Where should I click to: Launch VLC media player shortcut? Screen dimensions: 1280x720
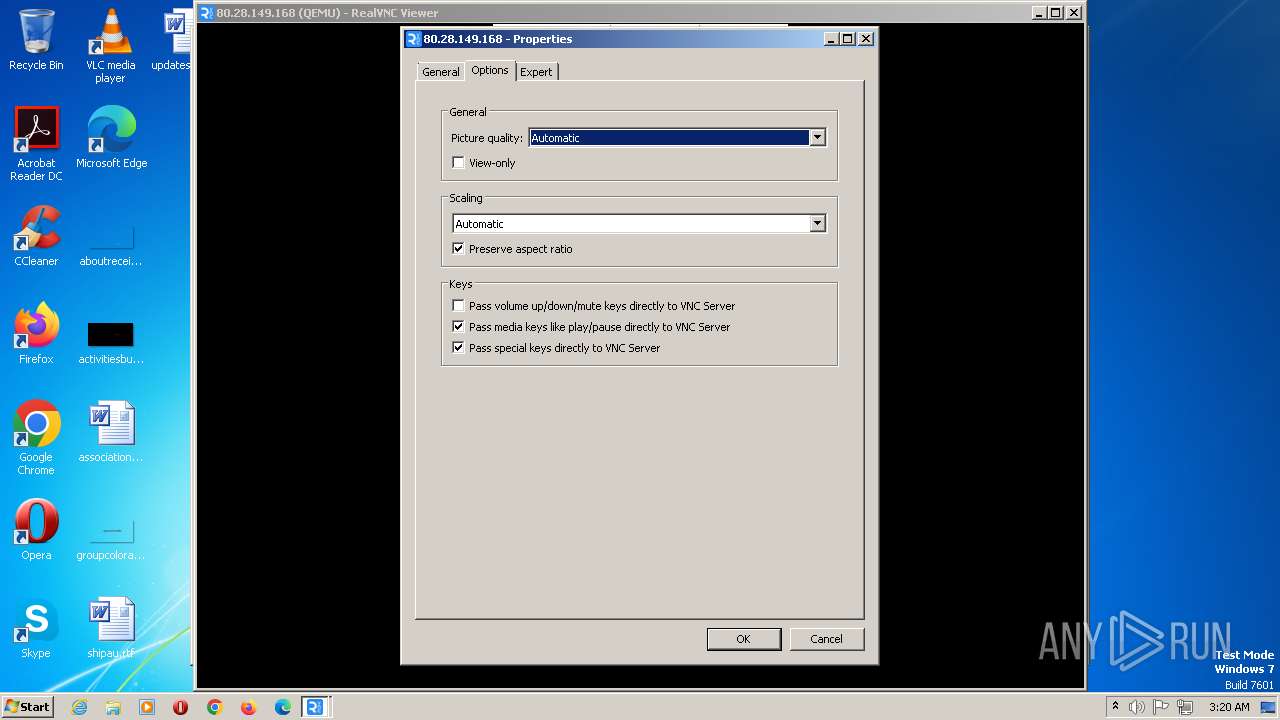coord(110,45)
